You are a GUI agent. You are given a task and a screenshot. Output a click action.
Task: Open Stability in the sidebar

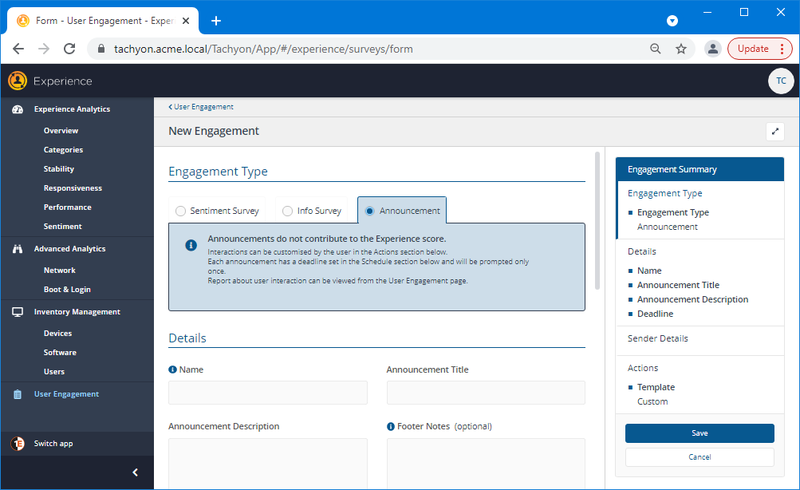point(59,169)
